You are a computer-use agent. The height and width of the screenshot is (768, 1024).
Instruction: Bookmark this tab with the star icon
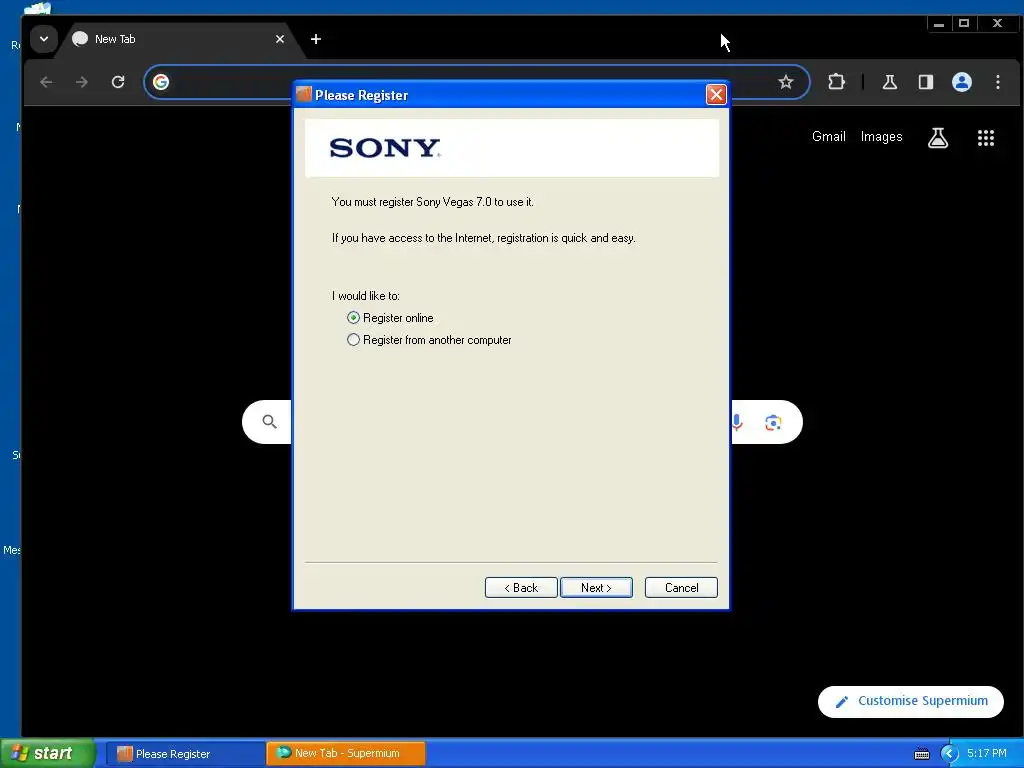click(786, 82)
